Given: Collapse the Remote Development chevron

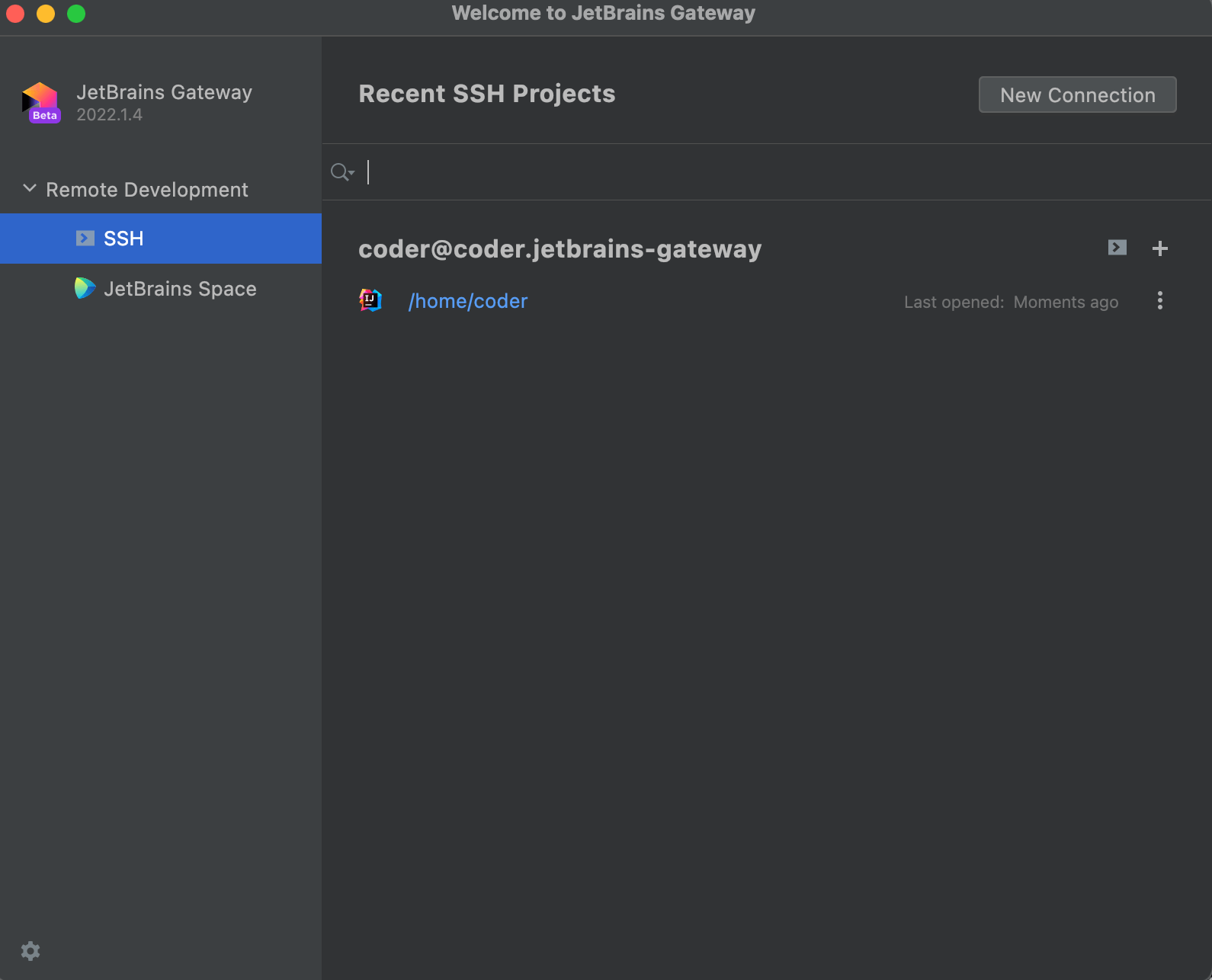Looking at the screenshot, I should 30,188.
